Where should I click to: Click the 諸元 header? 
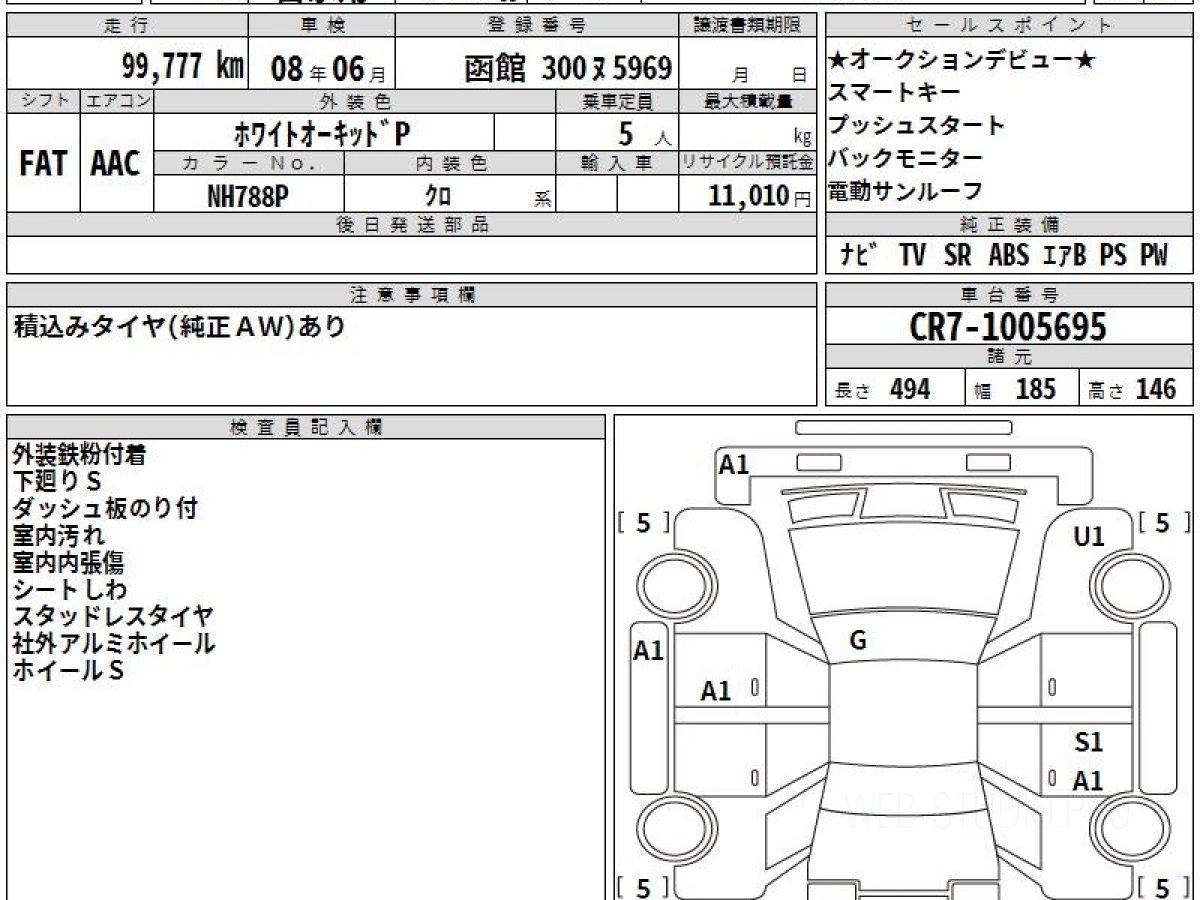coord(1009,357)
